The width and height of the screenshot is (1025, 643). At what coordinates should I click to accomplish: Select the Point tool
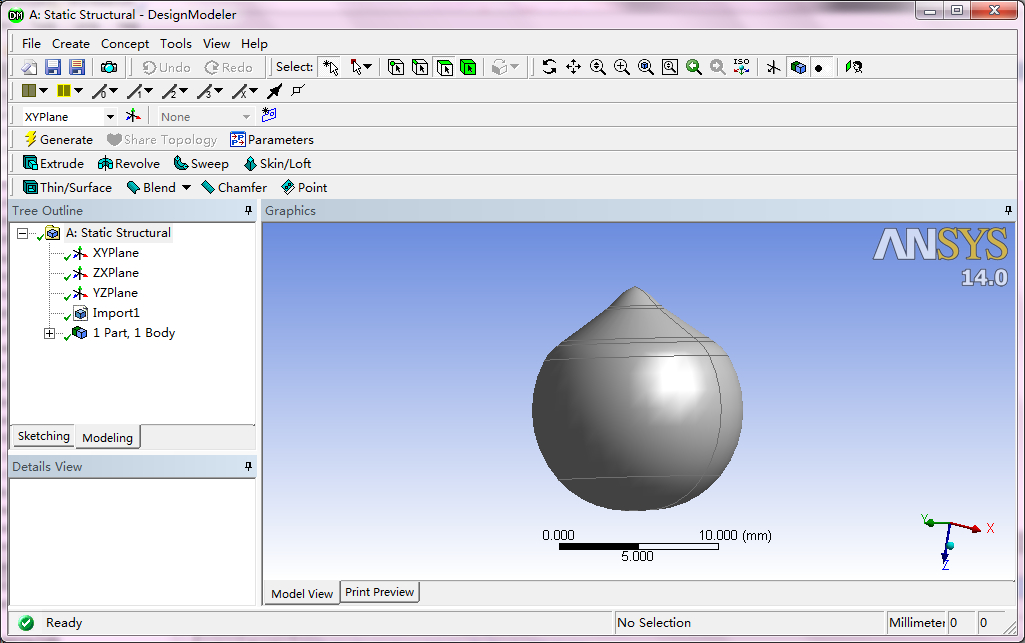click(304, 188)
